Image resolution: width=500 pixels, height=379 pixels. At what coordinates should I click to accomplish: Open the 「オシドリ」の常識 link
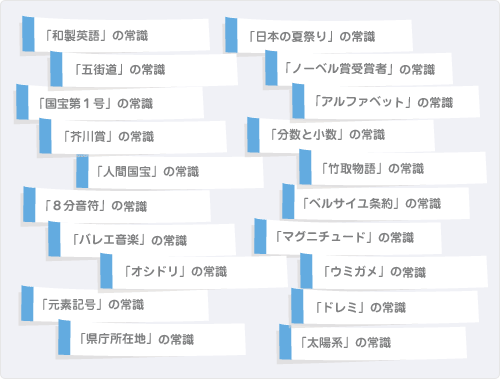pos(194,271)
